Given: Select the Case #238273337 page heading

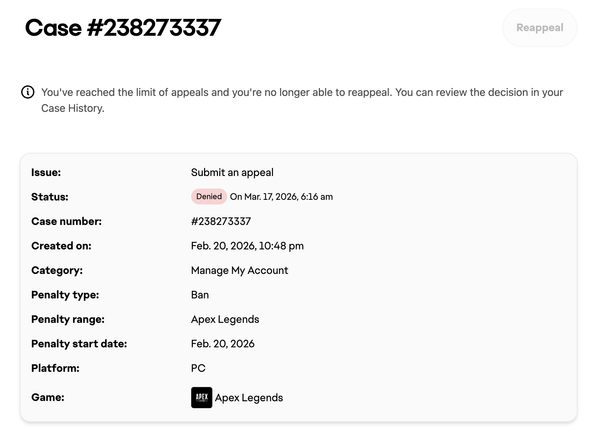Looking at the screenshot, I should coord(122,28).
